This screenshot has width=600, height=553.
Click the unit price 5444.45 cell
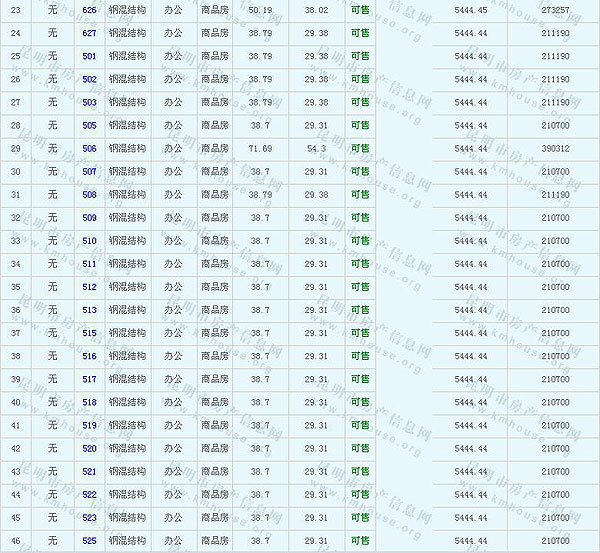pos(470,10)
